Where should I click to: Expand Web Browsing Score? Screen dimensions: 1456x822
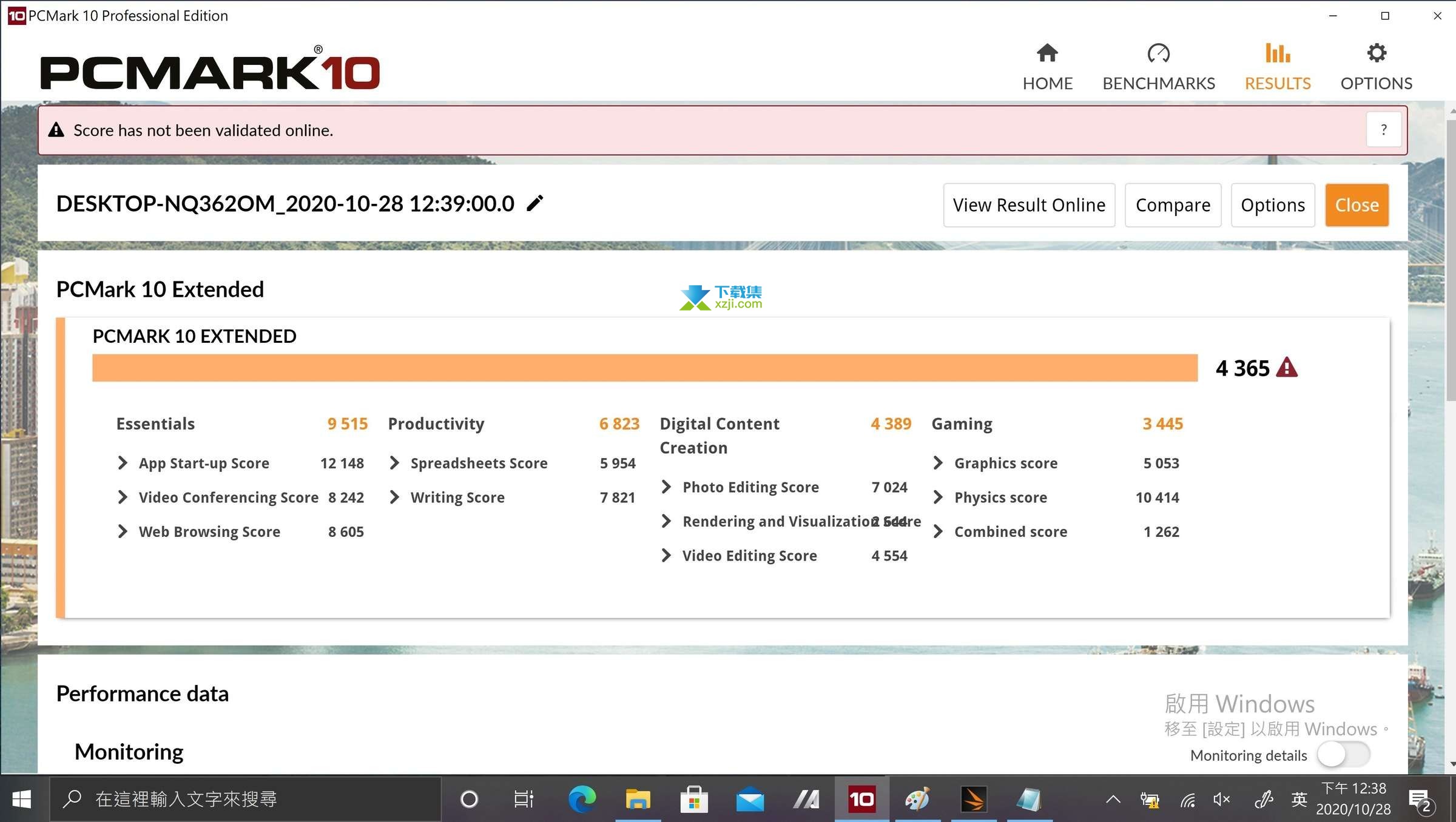[x=122, y=531]
